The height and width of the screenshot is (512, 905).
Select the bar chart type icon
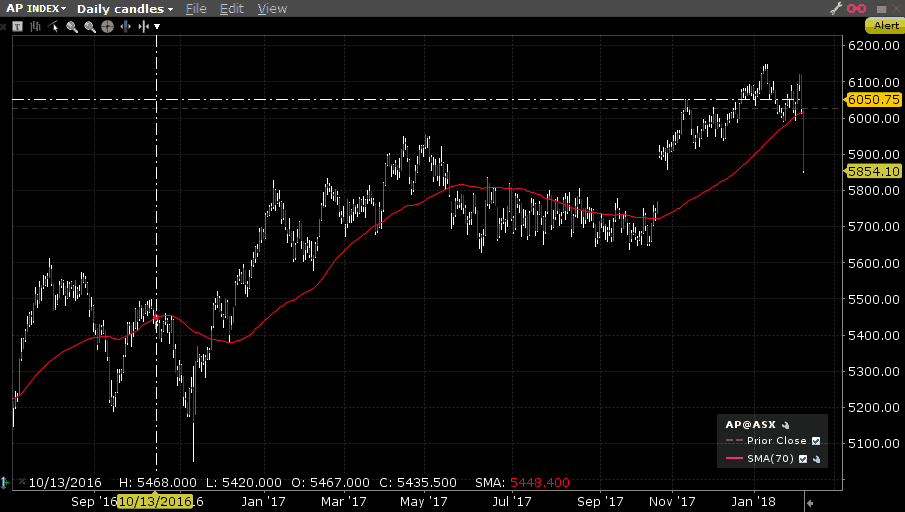click(x=35, y=26)
